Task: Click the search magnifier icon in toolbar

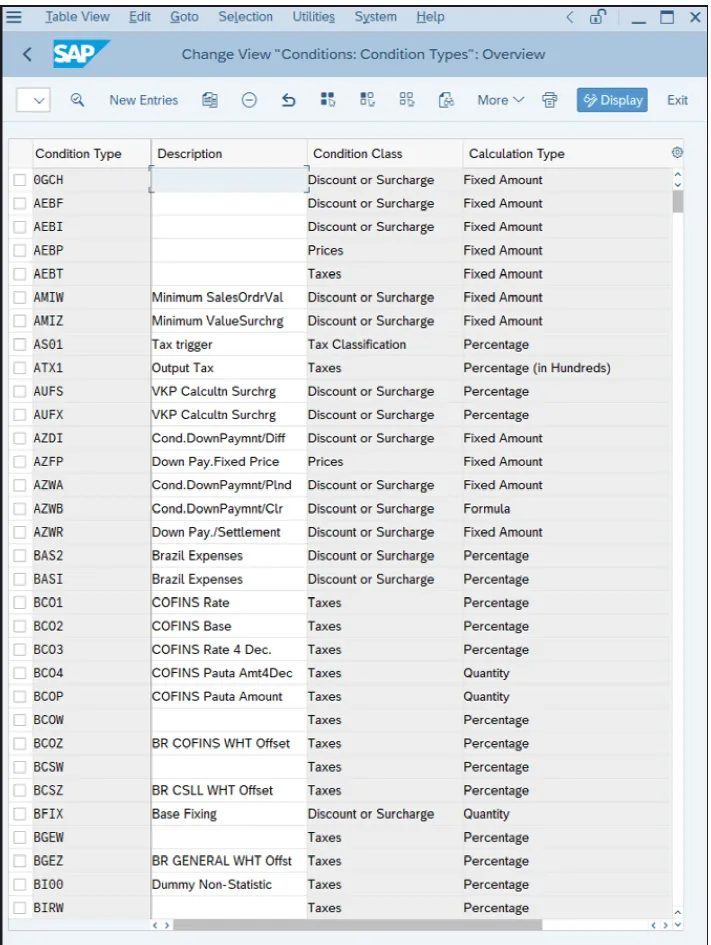Action: [x=77, y=100]
